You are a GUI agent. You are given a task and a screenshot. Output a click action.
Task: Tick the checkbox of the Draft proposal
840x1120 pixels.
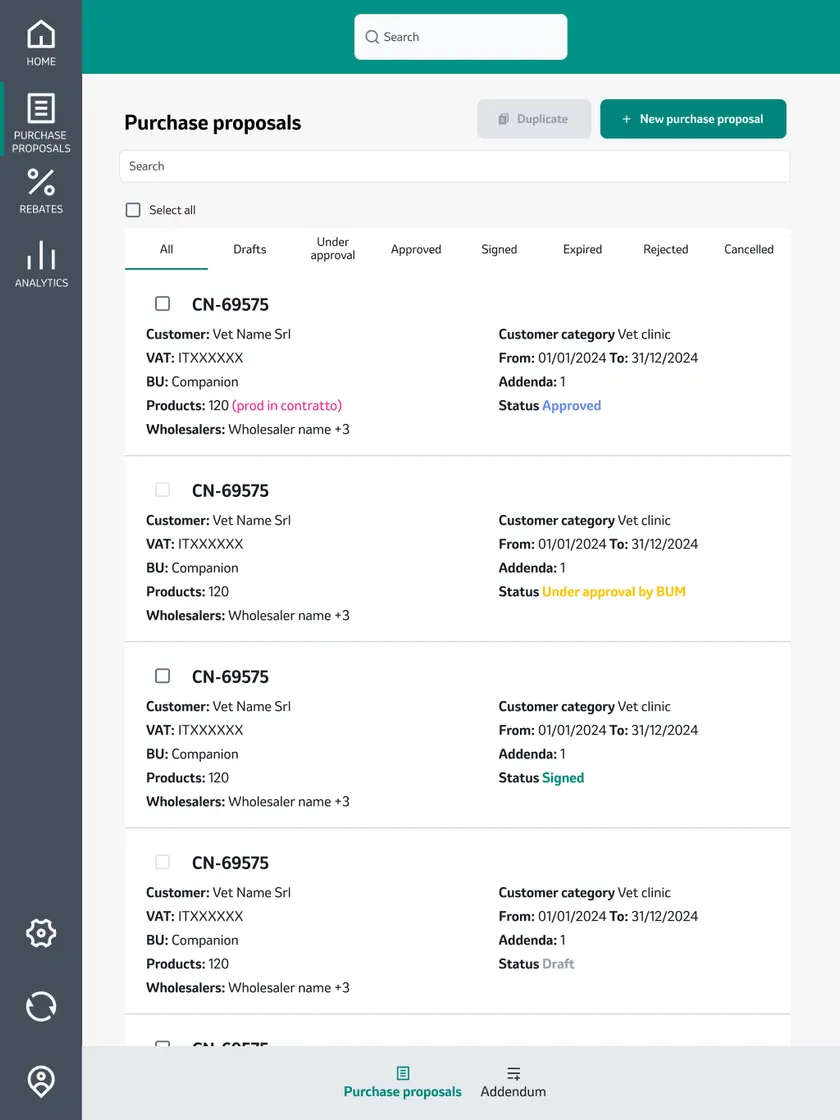coord(163,862)
